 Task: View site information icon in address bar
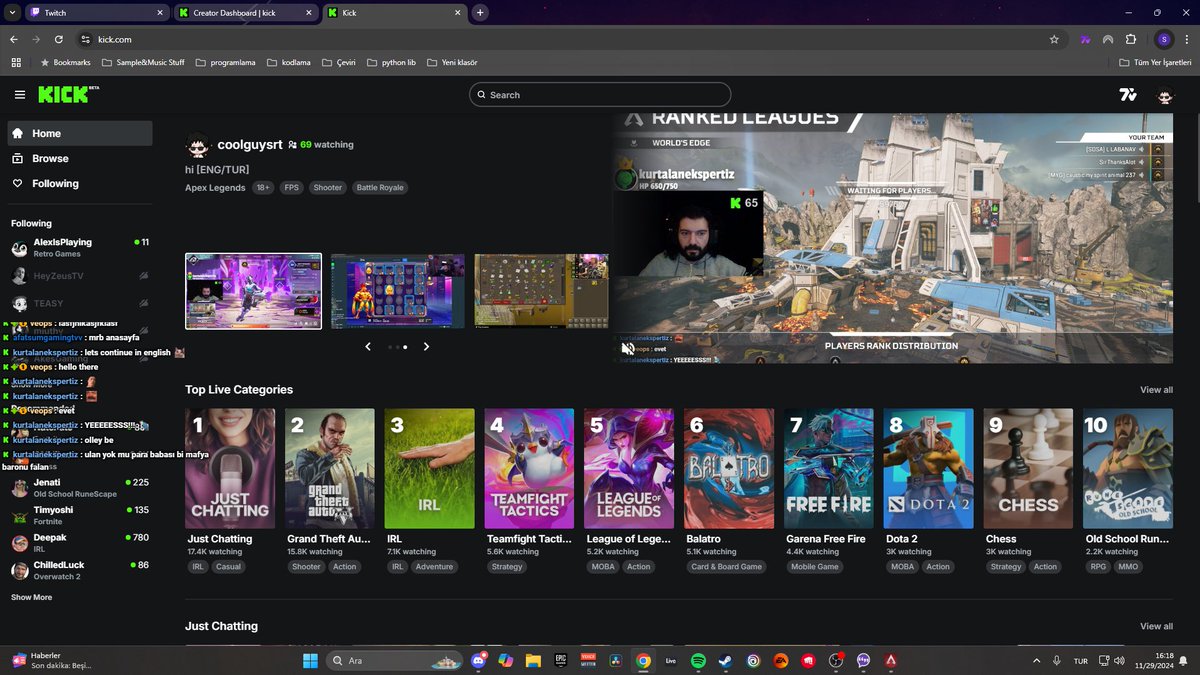point(85,39)
